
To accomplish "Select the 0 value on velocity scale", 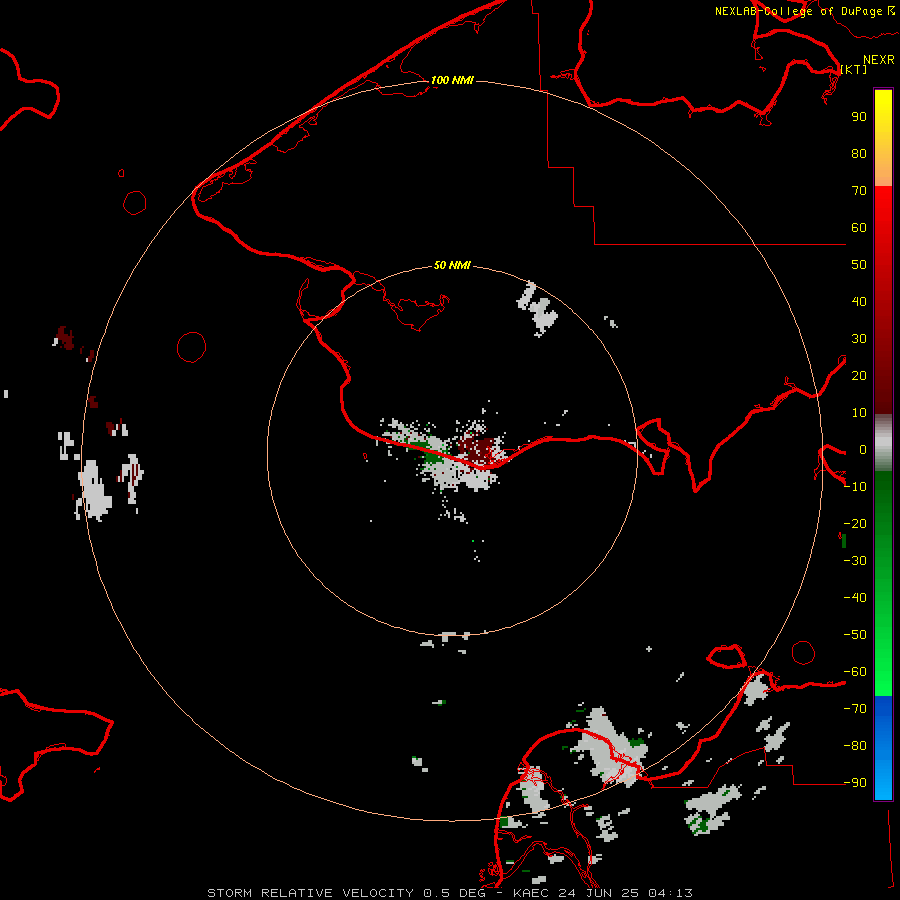I will (x=863, y=449).
